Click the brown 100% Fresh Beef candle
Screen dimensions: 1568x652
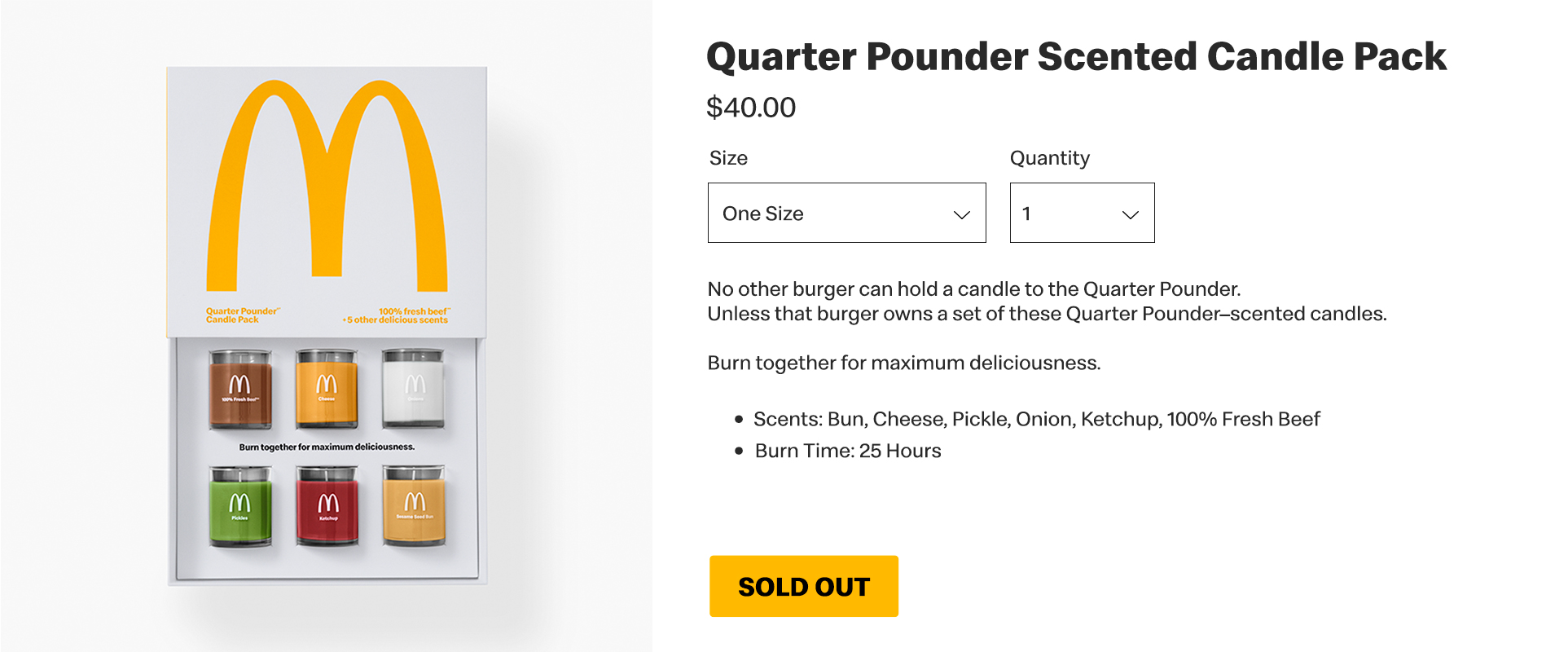click(x=239, y=389)
